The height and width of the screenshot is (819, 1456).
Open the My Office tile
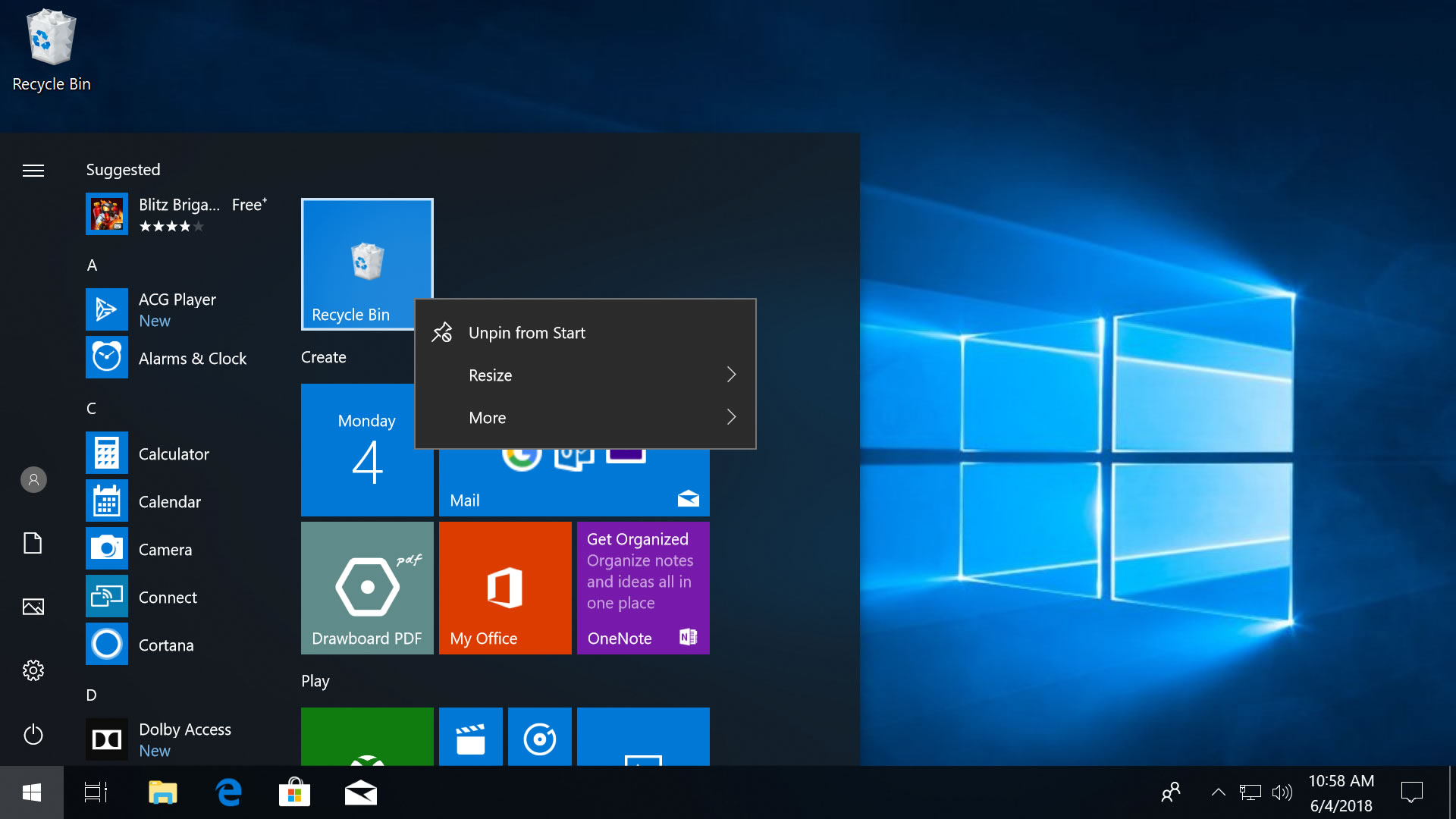[x=504, y=588]
